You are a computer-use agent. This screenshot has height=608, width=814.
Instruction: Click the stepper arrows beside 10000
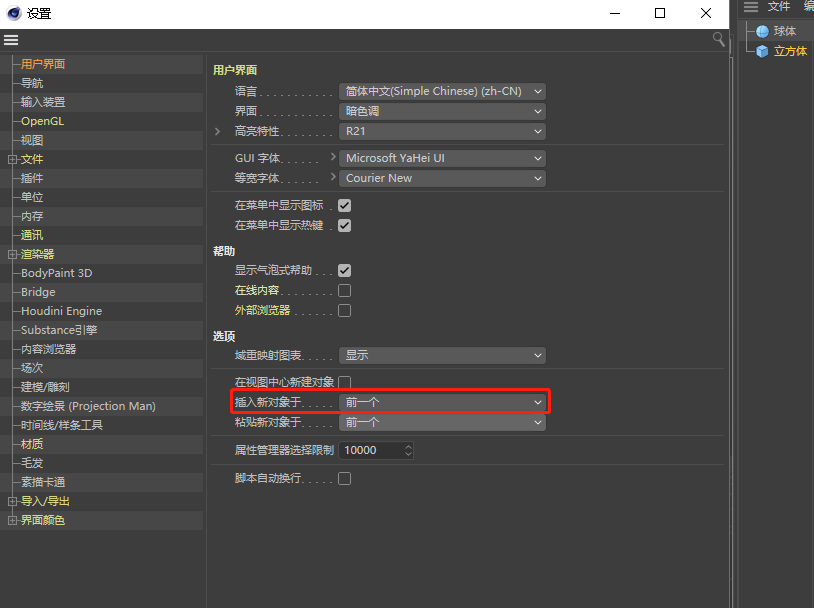[409, 450]
